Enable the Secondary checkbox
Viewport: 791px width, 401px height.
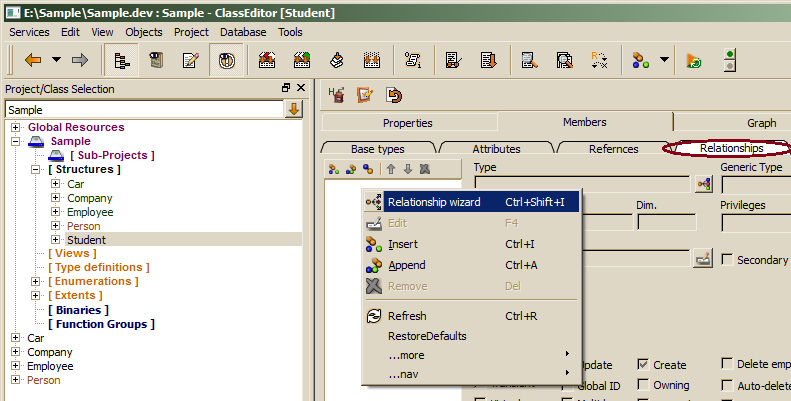[x=728, y=260]
